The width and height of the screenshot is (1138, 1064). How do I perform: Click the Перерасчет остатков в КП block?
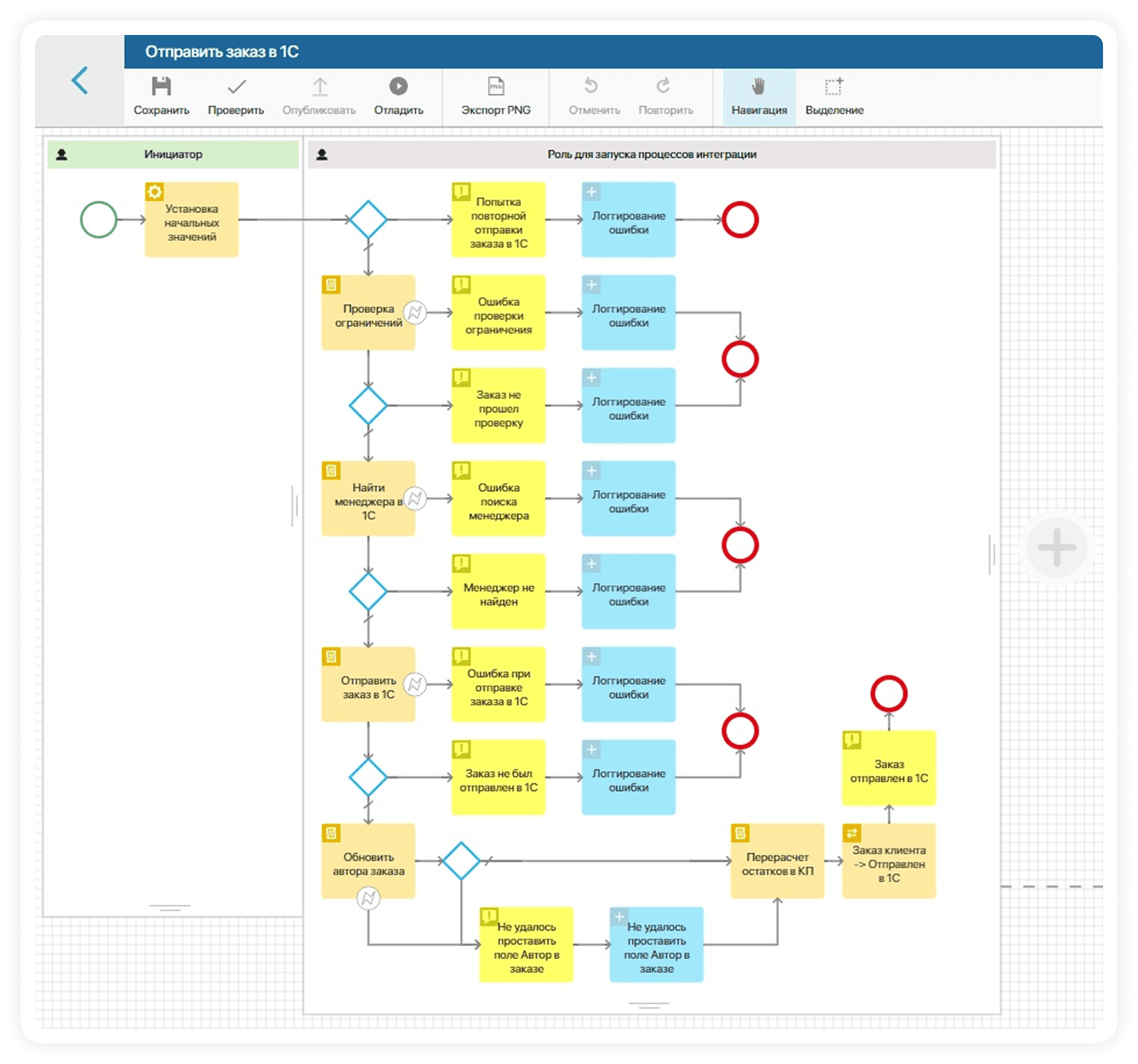[777, 861]
